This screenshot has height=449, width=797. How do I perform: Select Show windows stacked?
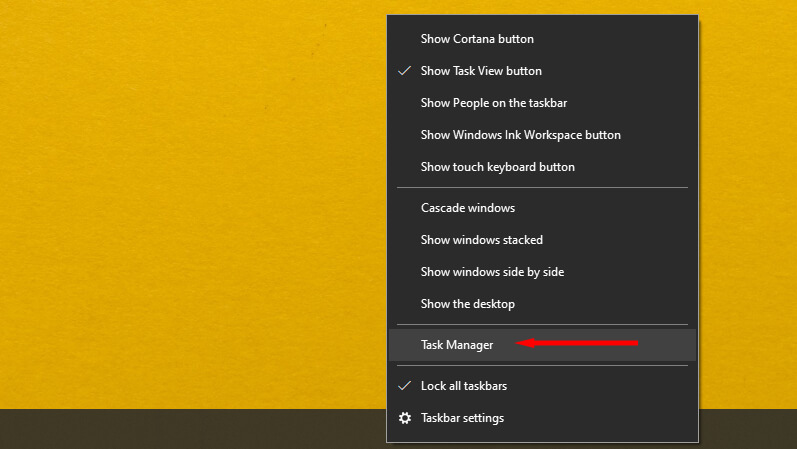[481, 240]
